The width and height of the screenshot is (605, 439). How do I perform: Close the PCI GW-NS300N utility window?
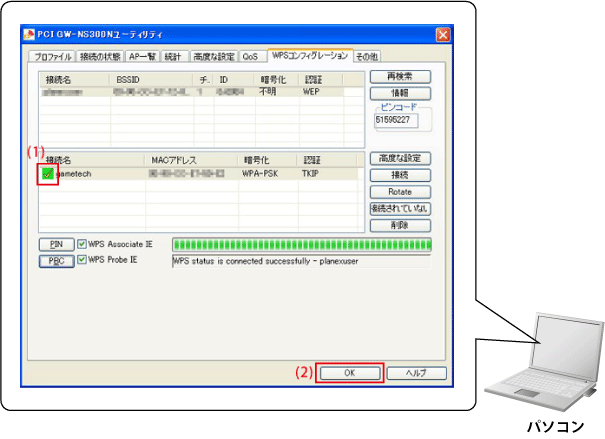(442, 35)
